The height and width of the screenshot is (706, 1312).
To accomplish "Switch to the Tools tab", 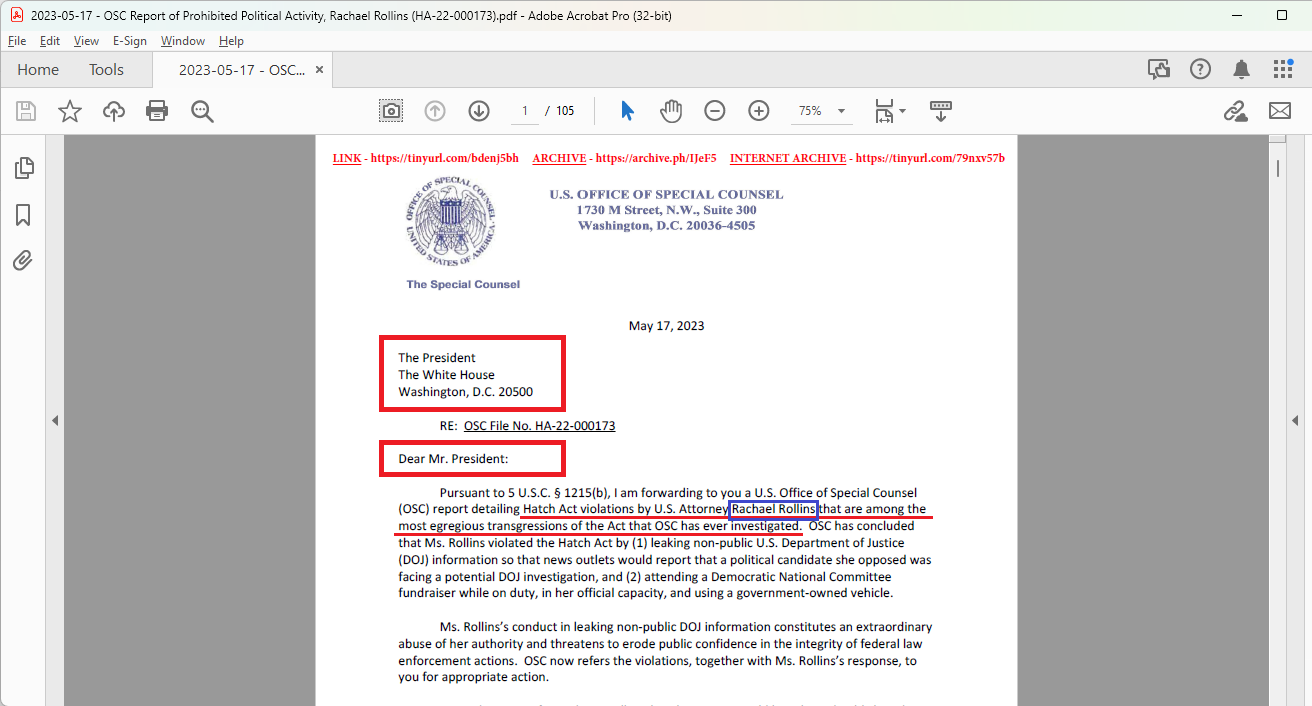I will [x=106, y=70].
